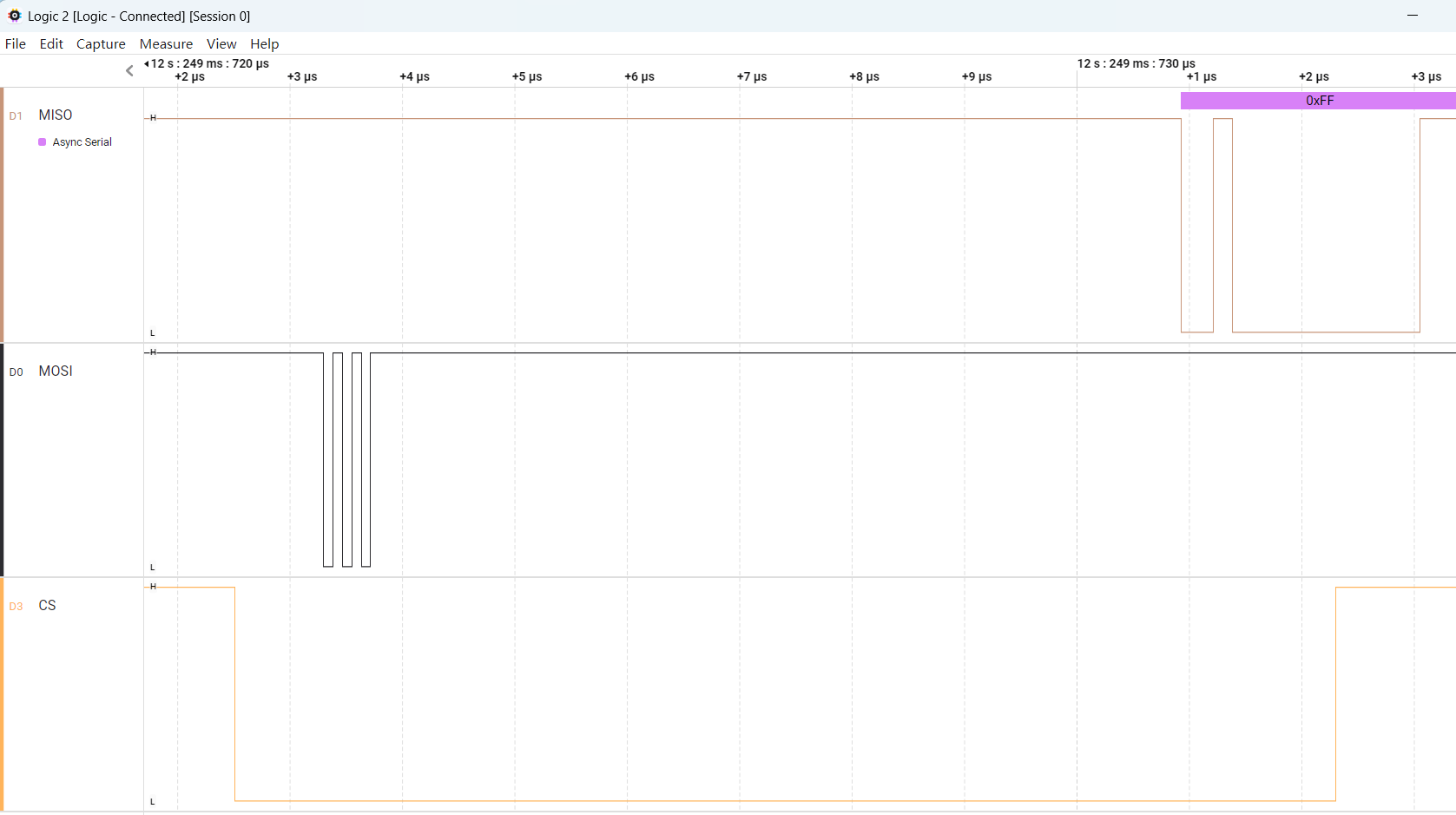The image size is (1456, 815).
Task: Open the Capture menu
Action: (x=101, y=43)
